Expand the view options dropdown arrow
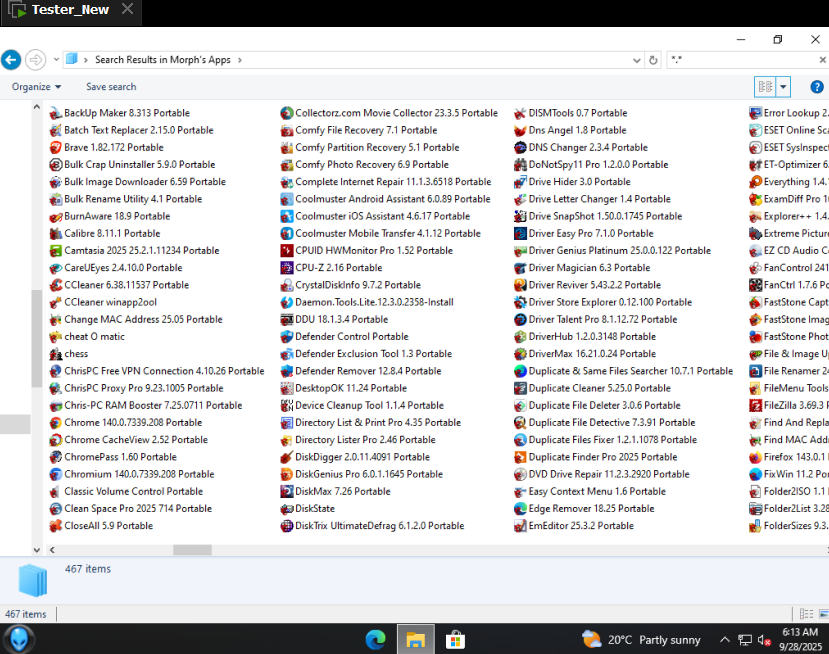The width and height of the screenshot is (829, 654). [783, 87]
